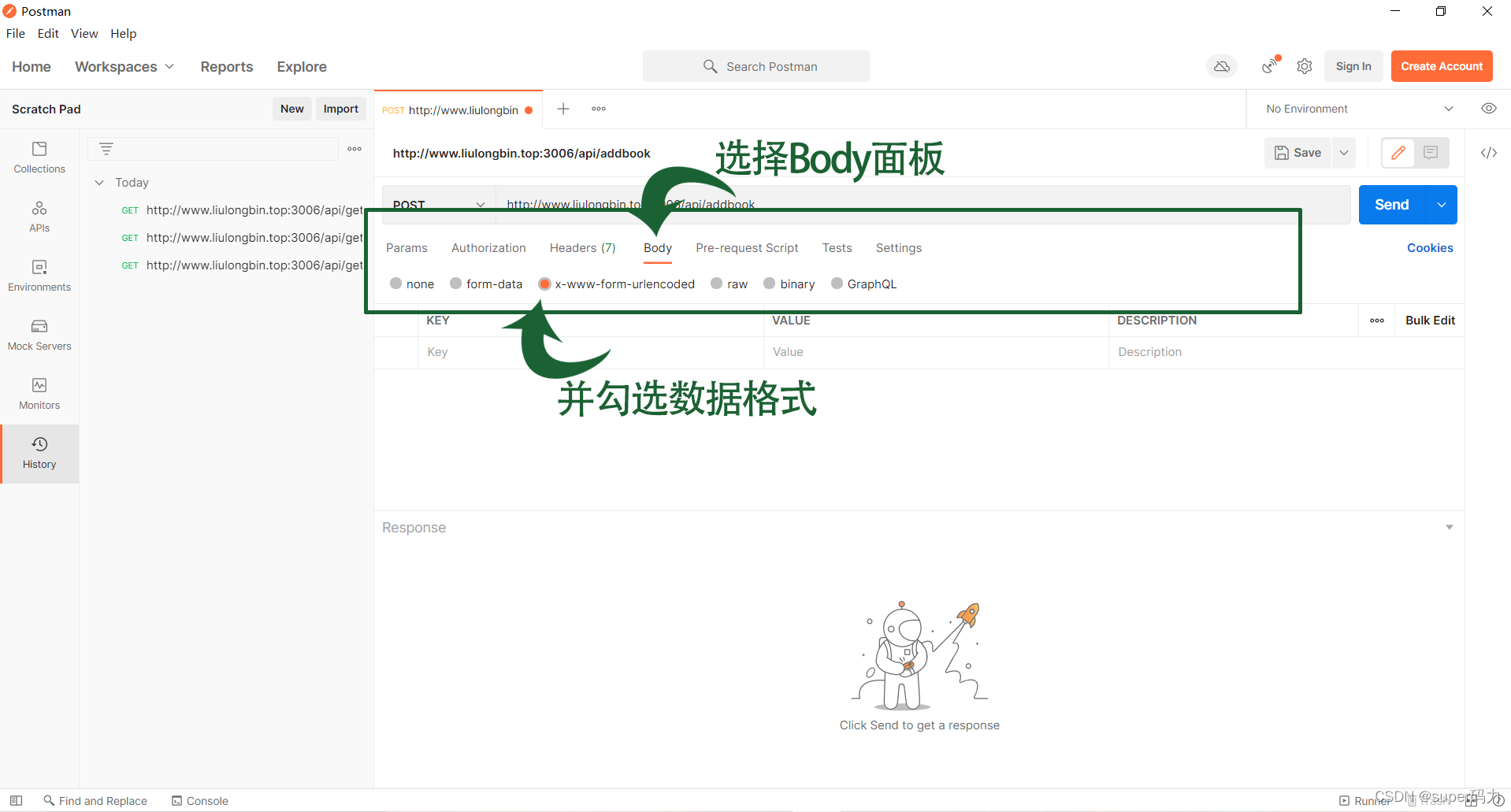Click the Bulk Edit link
The height and width of the screenshot is (812, 1511).
click(1430, 321)
